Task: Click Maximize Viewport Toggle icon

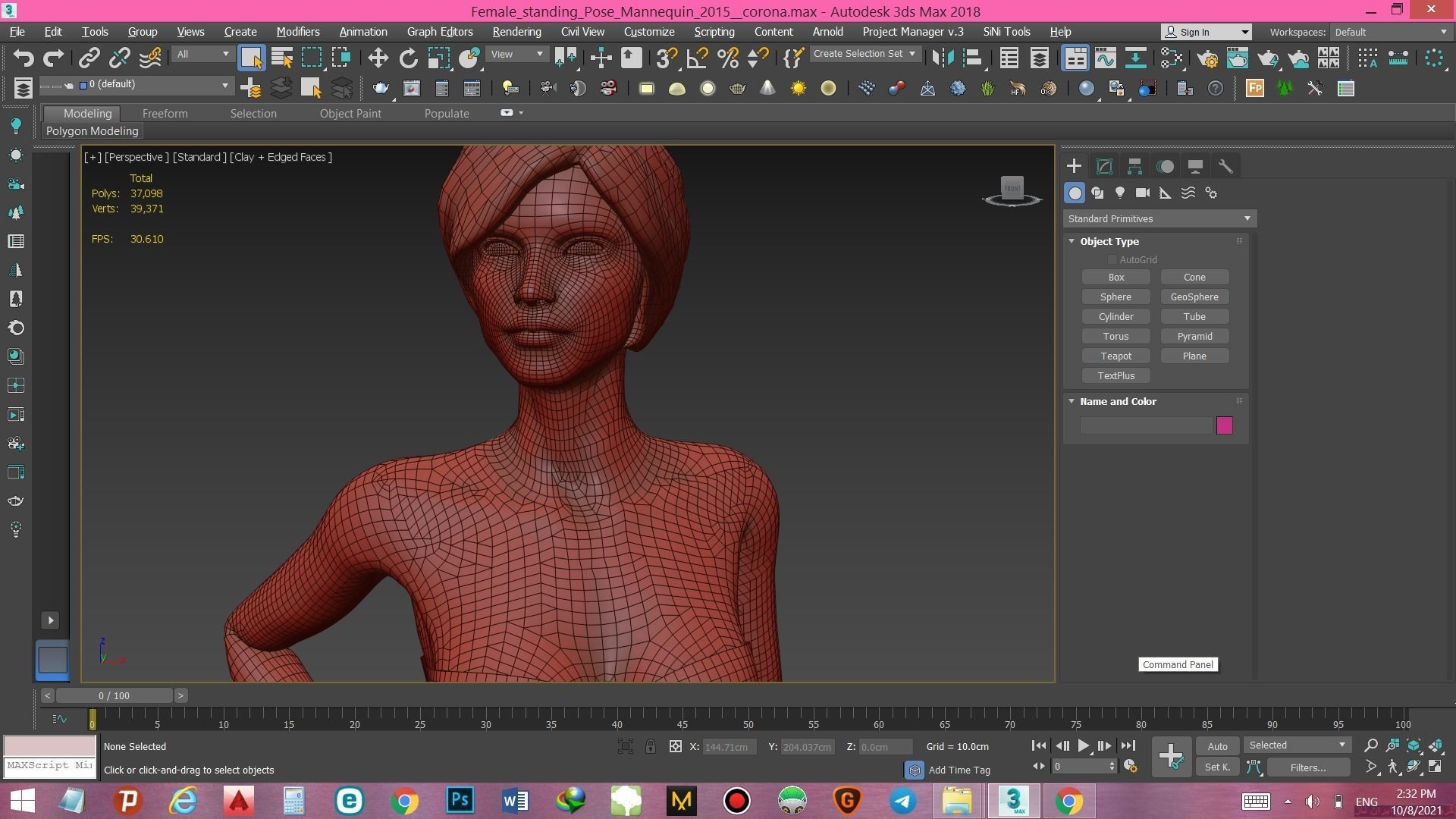Action: coord(1436,767)
